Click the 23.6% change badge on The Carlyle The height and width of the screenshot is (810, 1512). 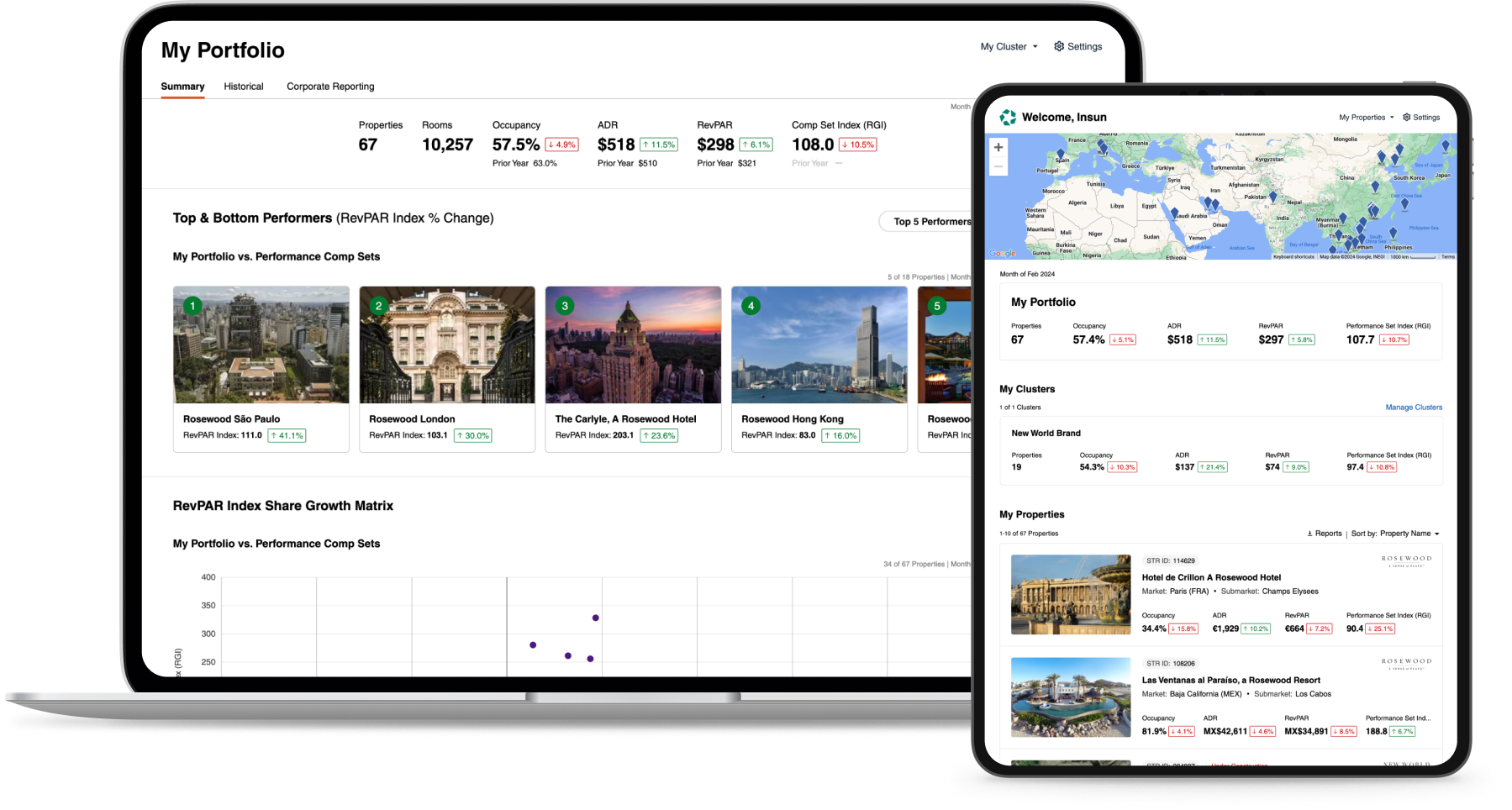pyautogui.click(x=659, y=435)
